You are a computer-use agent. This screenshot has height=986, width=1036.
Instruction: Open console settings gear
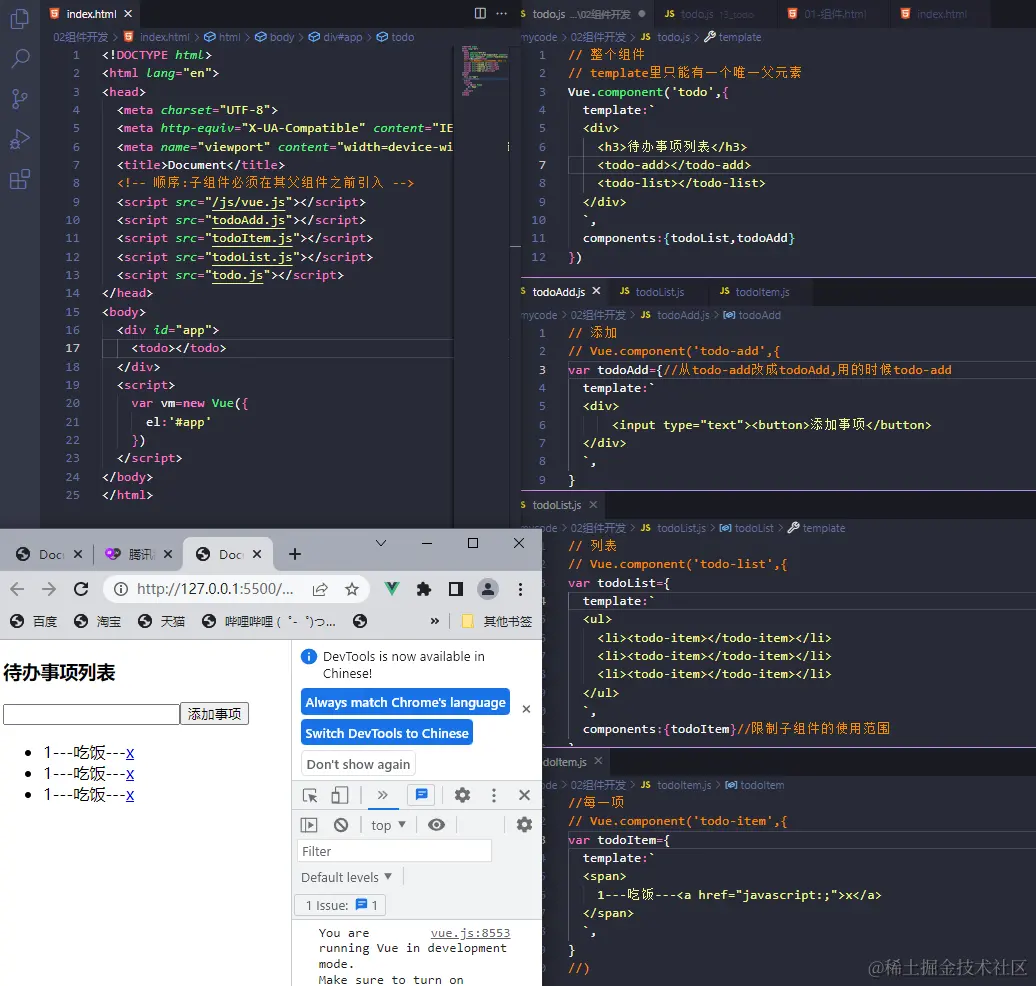pos(524,825)
